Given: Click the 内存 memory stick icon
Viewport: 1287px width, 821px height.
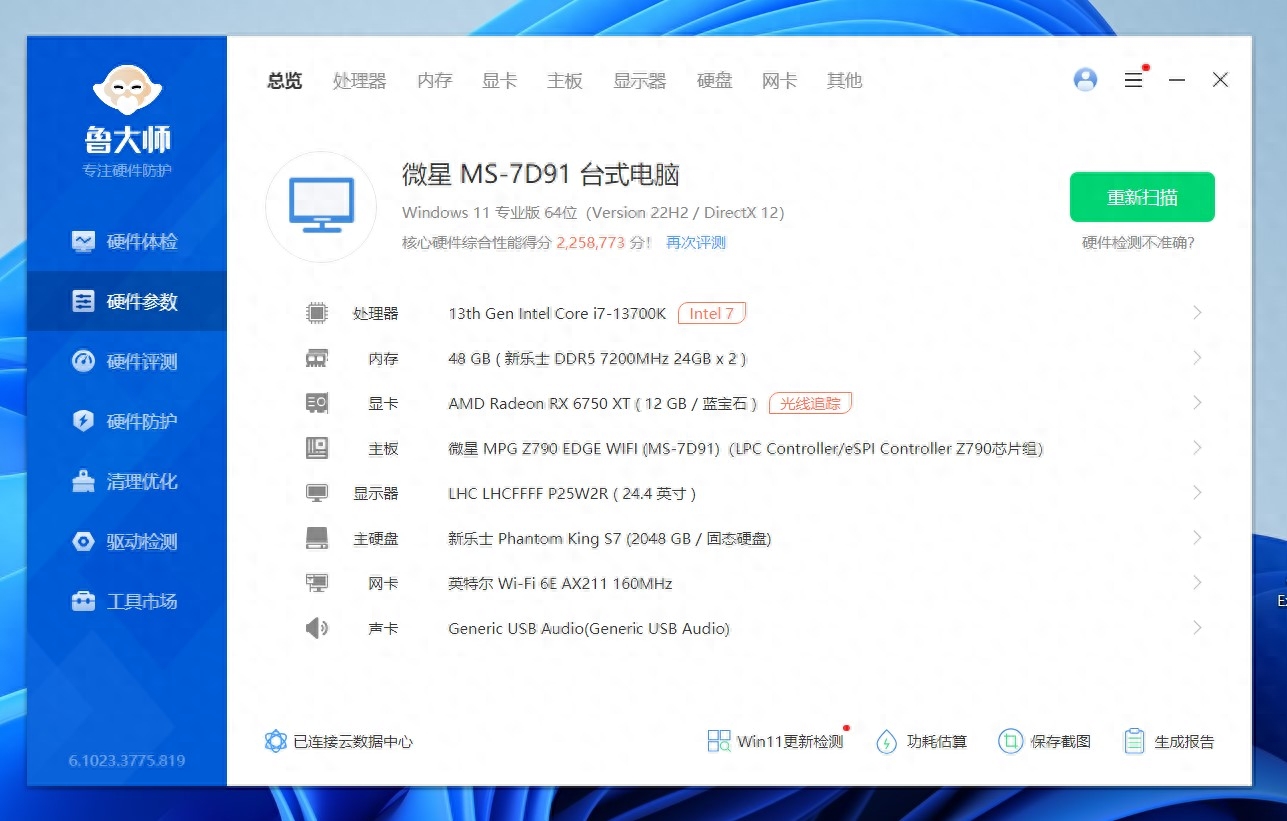Looking at the screenshot, I should 317,358.
